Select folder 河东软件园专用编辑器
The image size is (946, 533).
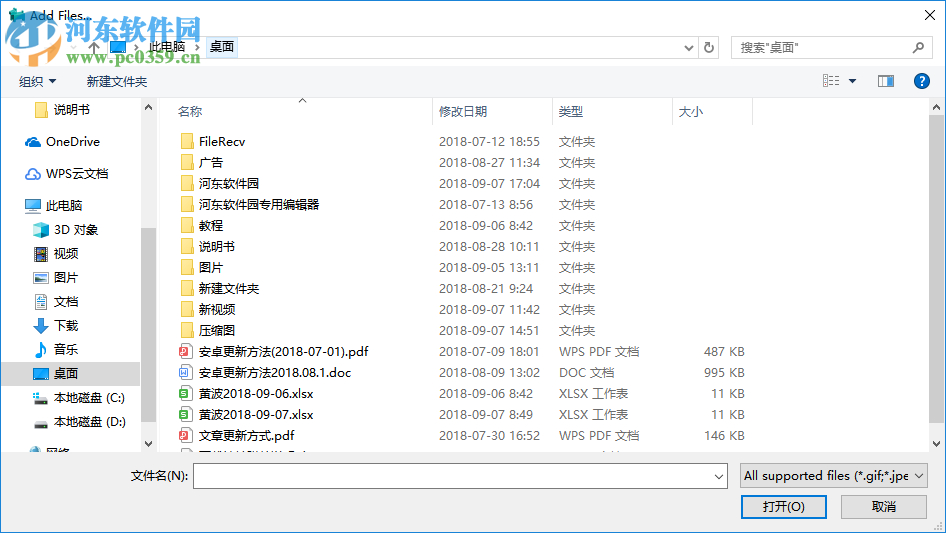[259, 205]
